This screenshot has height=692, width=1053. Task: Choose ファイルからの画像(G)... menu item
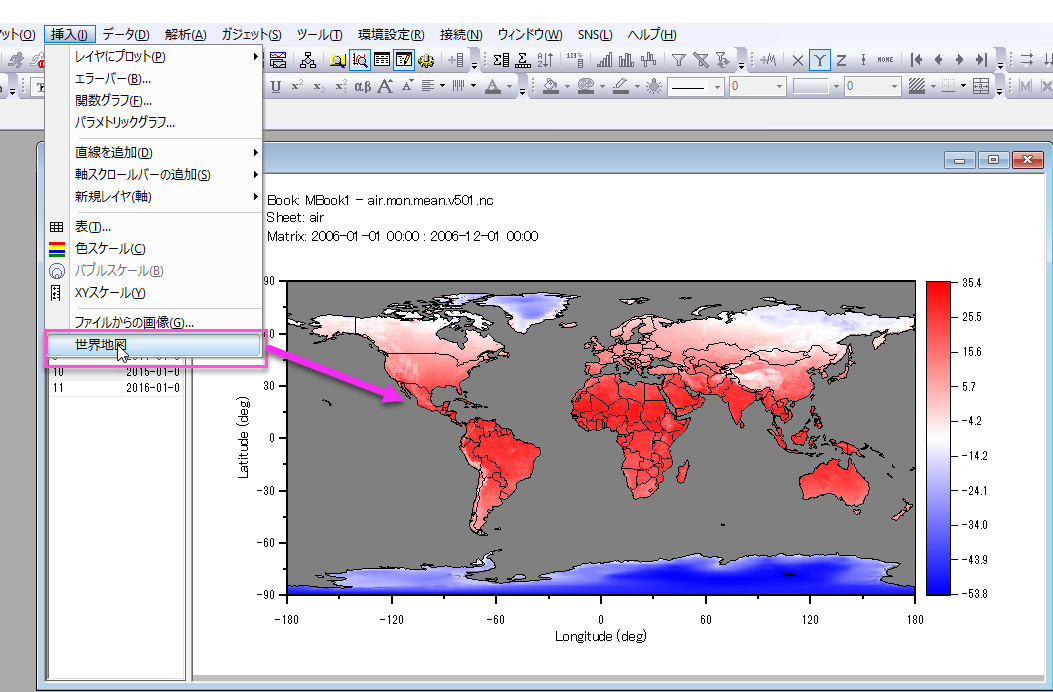134,322
